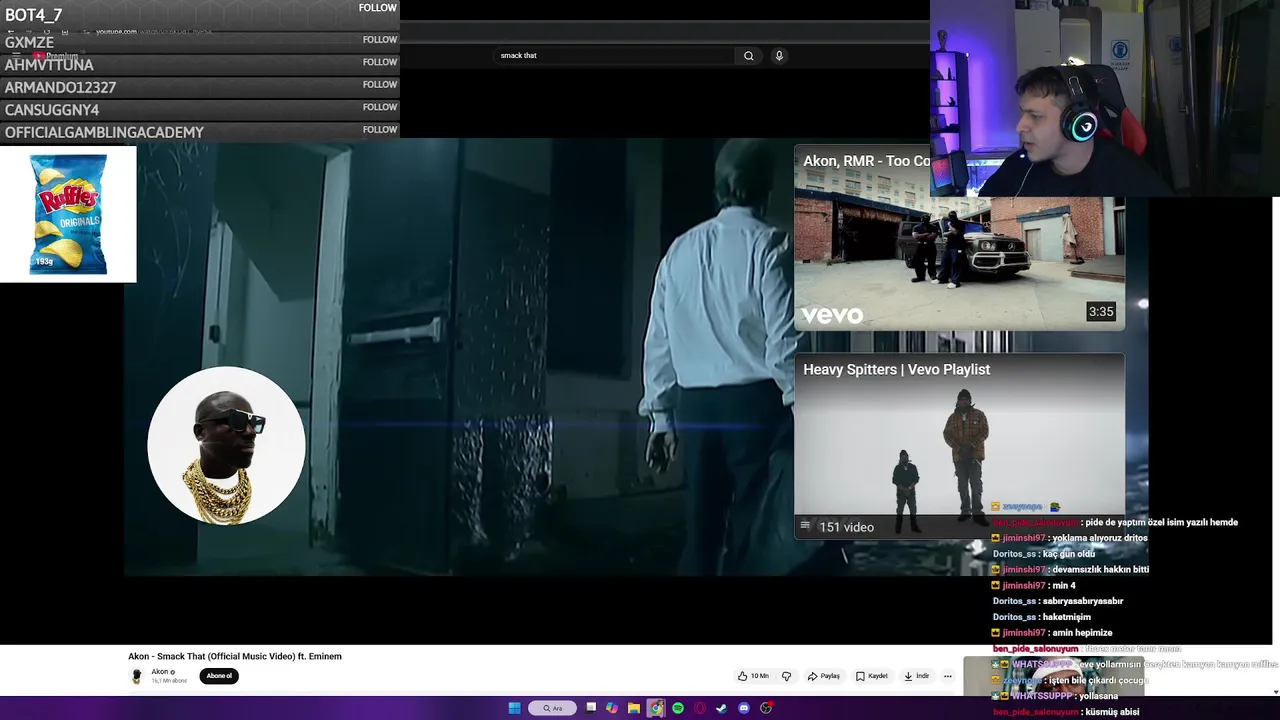
Task: Click the video title 'Akon - Smack That'
Action: coord(235,657)
